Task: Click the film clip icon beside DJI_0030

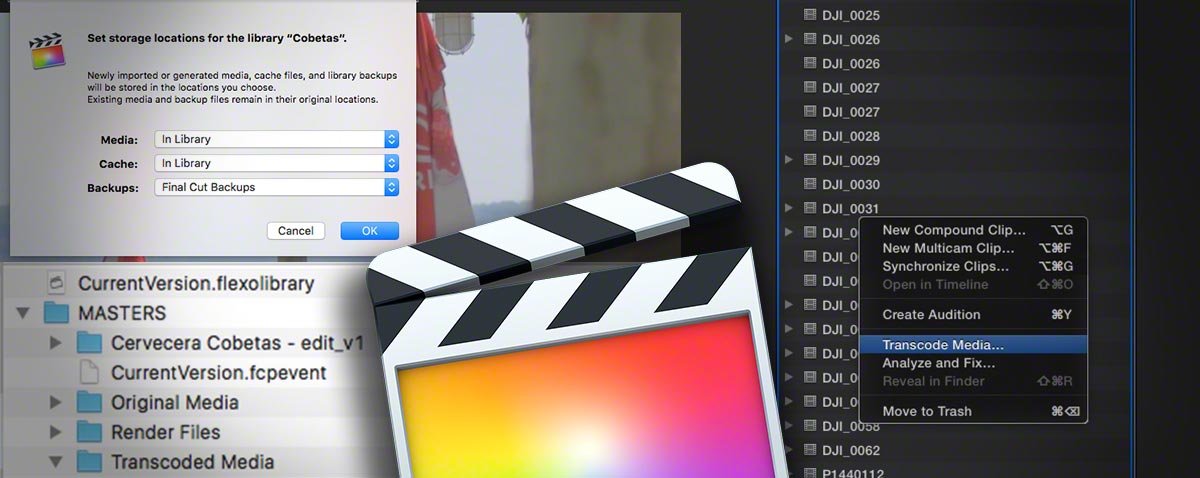Action: click(811, 184)
